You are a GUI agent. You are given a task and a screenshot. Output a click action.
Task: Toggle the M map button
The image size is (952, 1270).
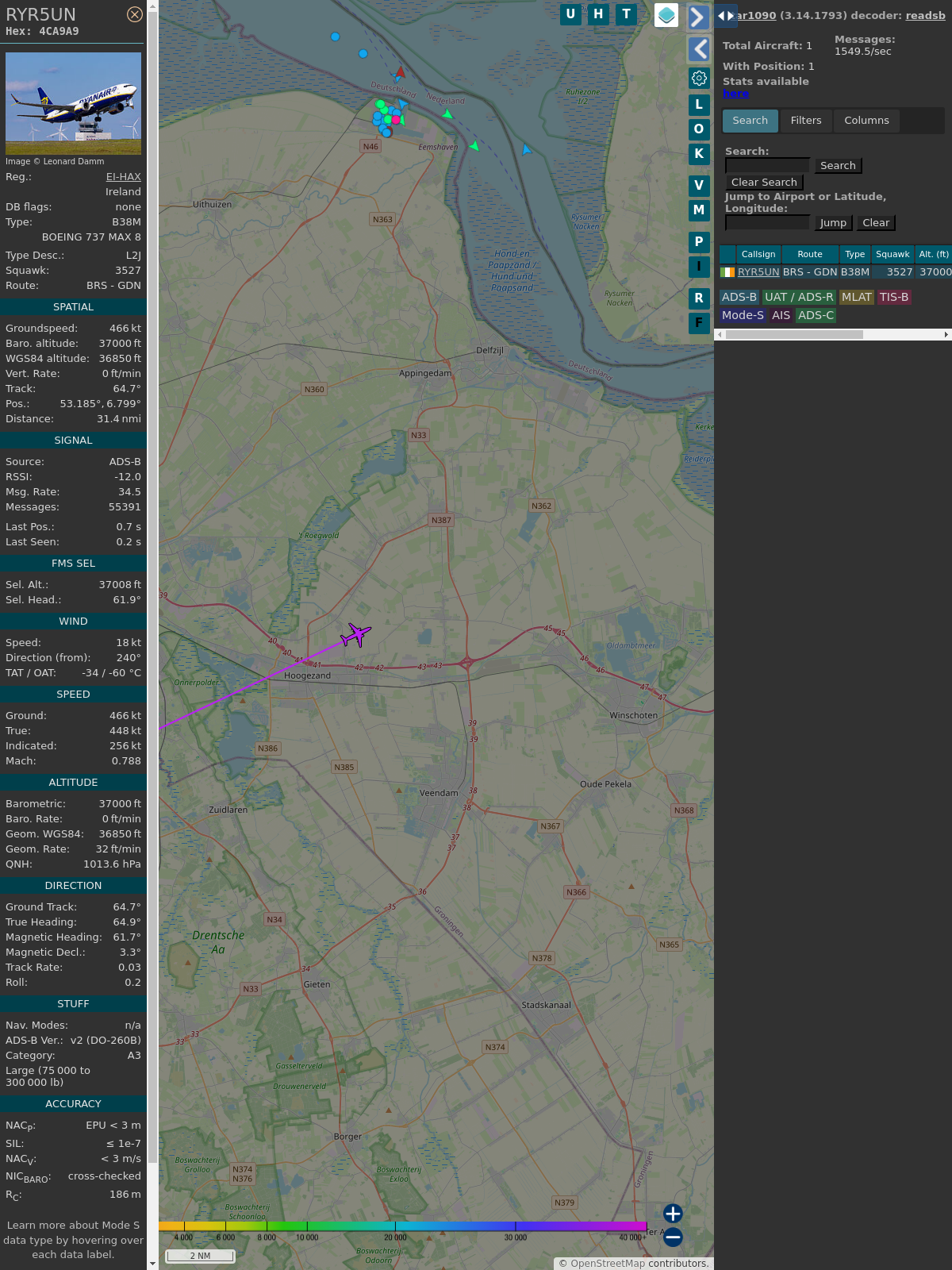point(699,210)
